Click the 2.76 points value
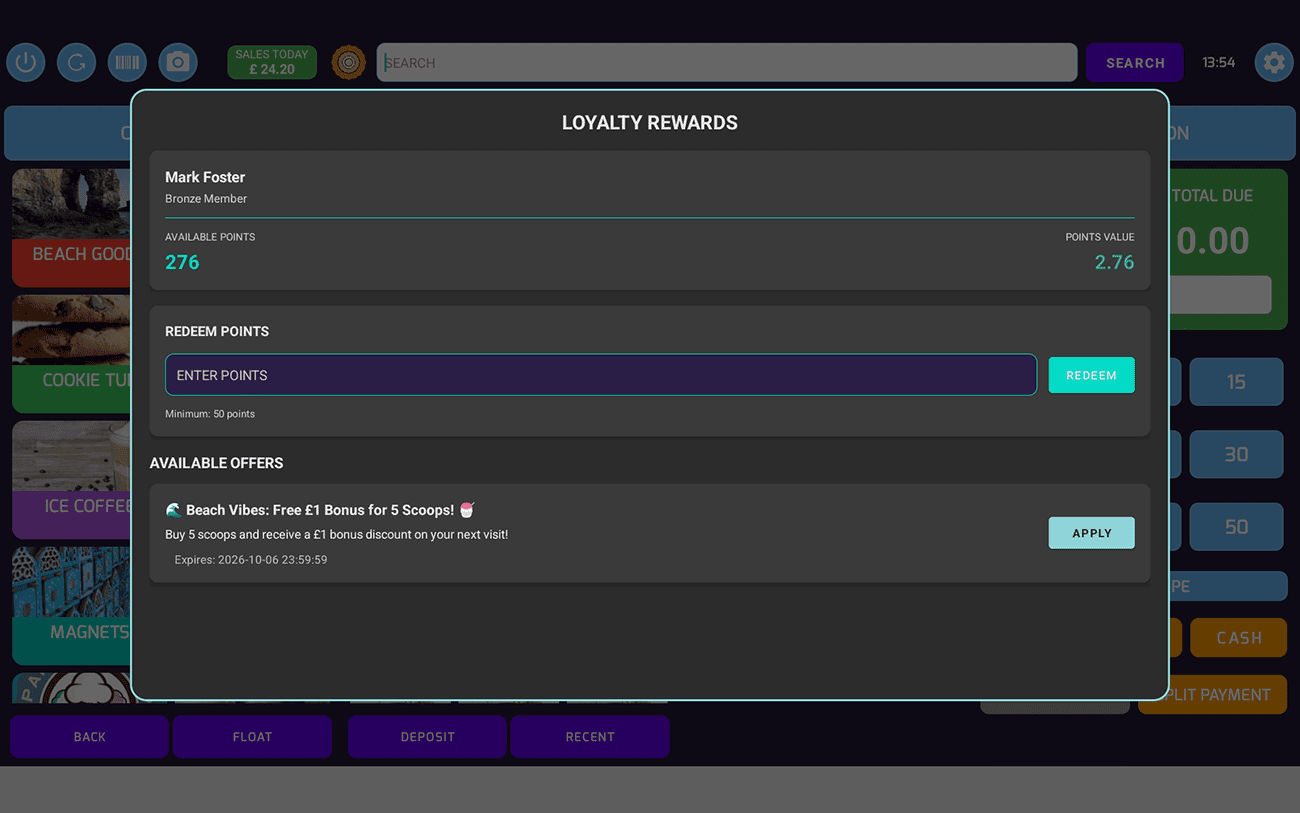The image size is (1300, 813). point(1114,262)
